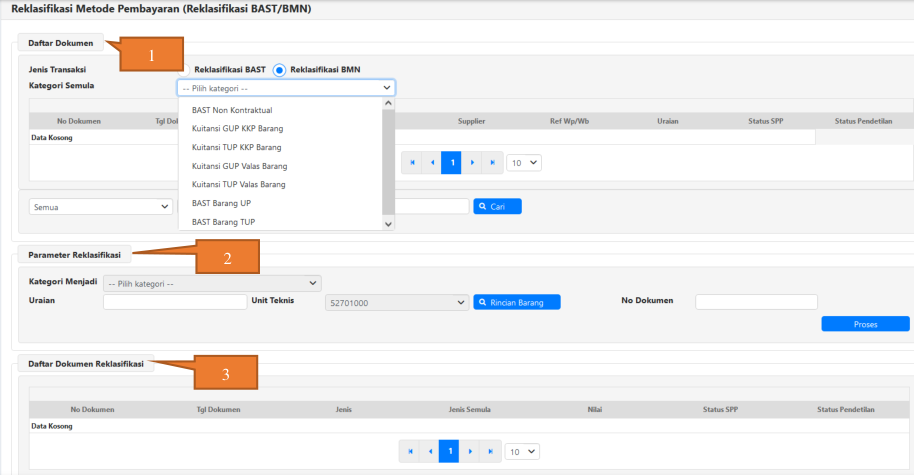Screen dimensions: 914x475
Task: Click the No Dokumen input field
Action: (x=756, y=302)
